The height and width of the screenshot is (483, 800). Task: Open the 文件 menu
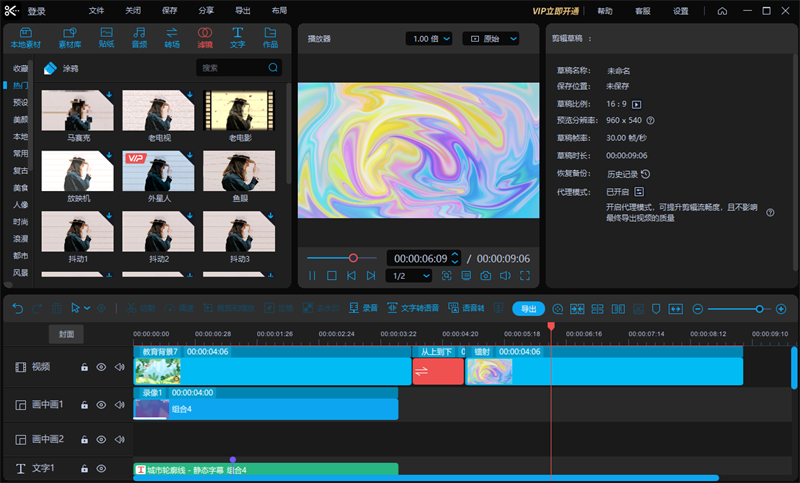coord(96,10)
